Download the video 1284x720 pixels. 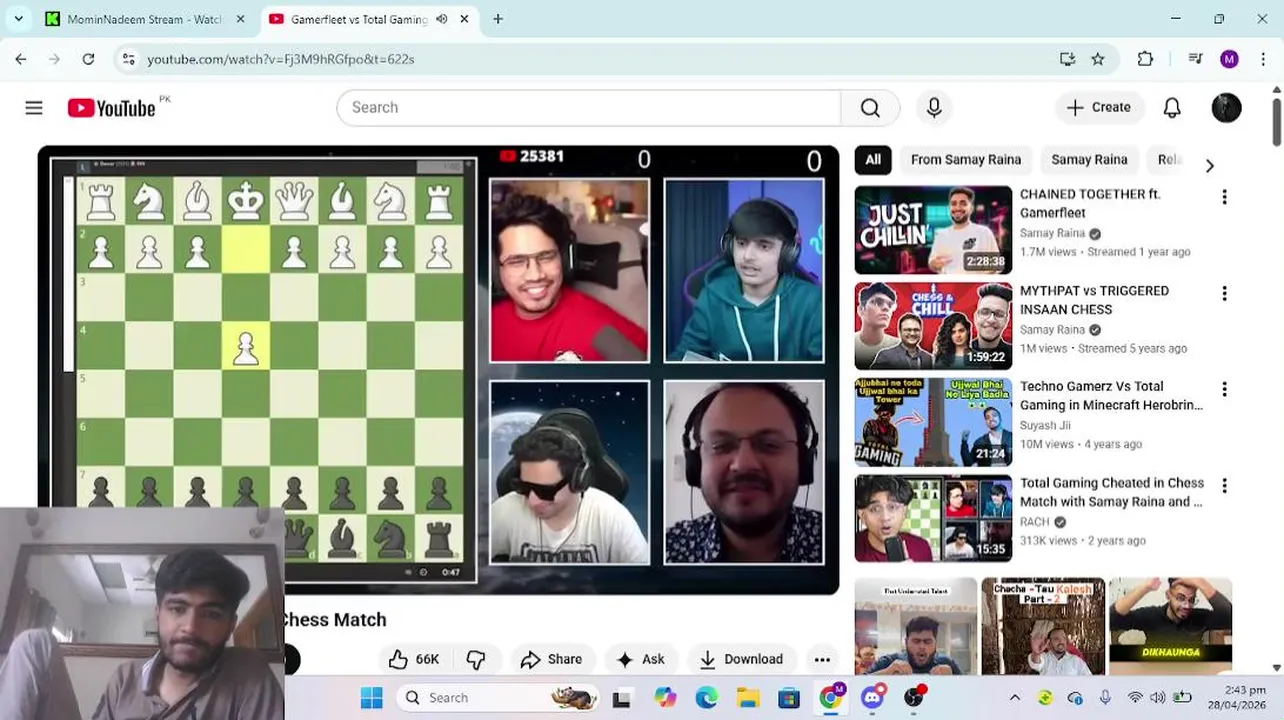click(741, 659)
